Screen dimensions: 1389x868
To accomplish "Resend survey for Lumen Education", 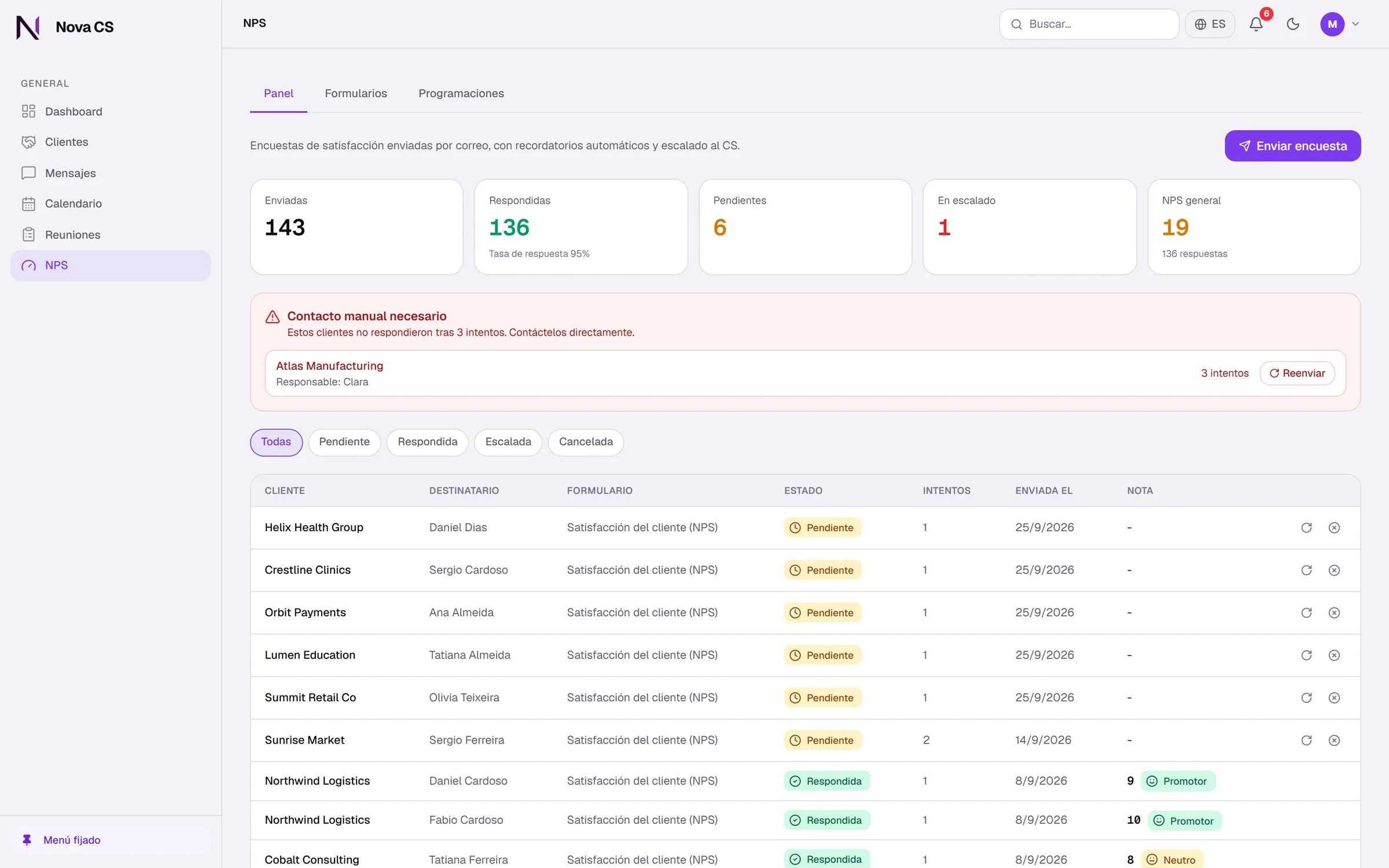I will pos(1306,655).
